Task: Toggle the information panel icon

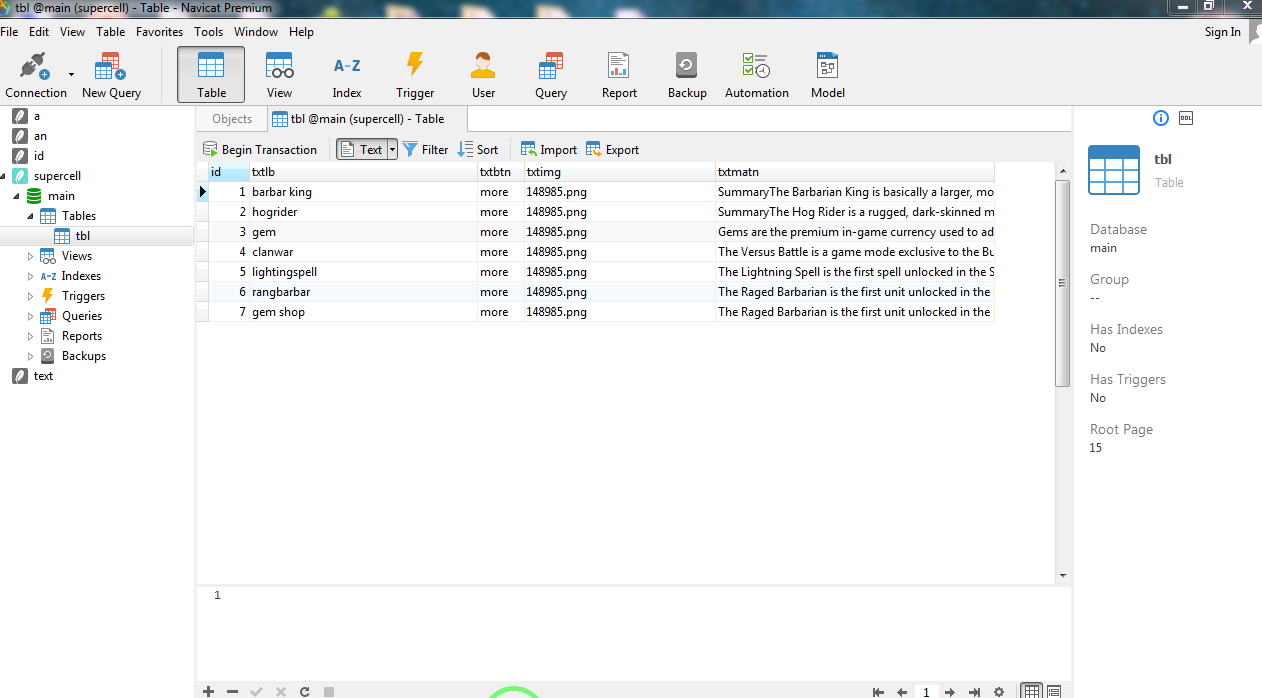Action: tap(1161, 118)
